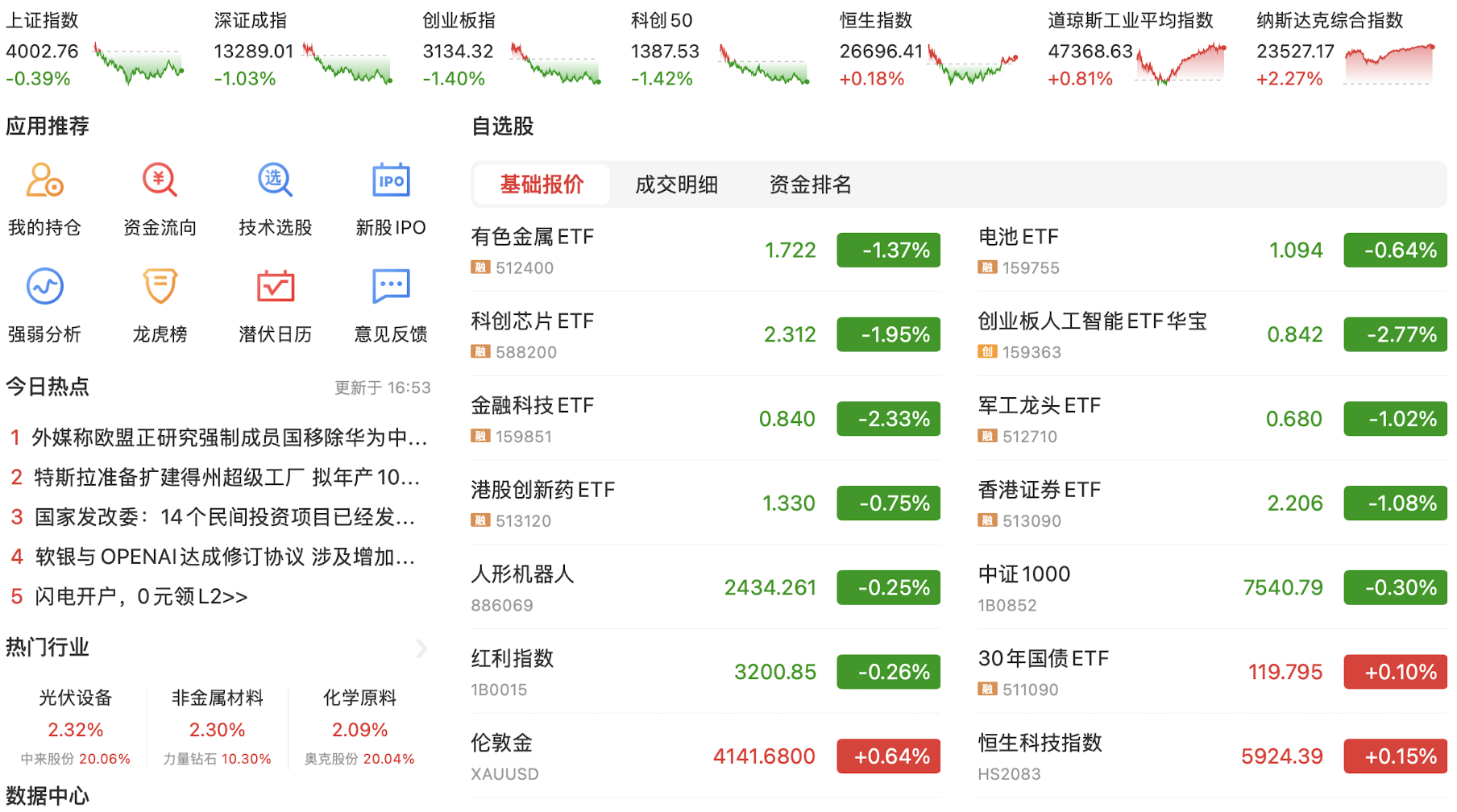Open the 软银与OPENAI news headline

(x=224, y=557)
